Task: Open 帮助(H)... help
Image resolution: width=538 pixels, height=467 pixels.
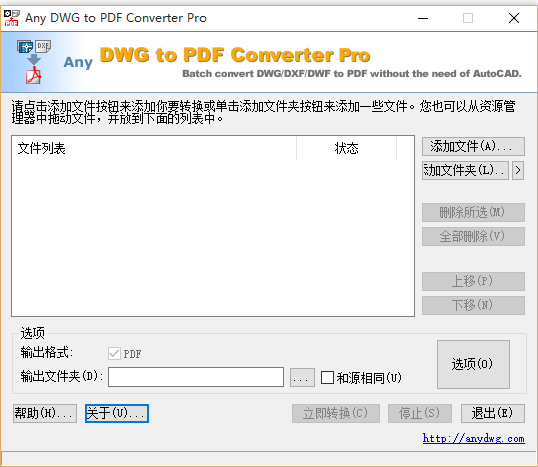Action: pos(45,413)
